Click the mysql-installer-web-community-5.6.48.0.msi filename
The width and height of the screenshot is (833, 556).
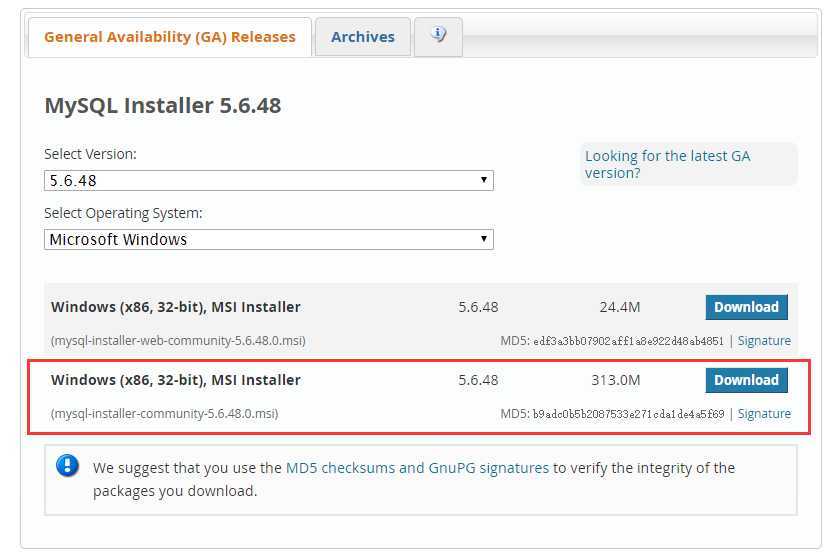178,341
